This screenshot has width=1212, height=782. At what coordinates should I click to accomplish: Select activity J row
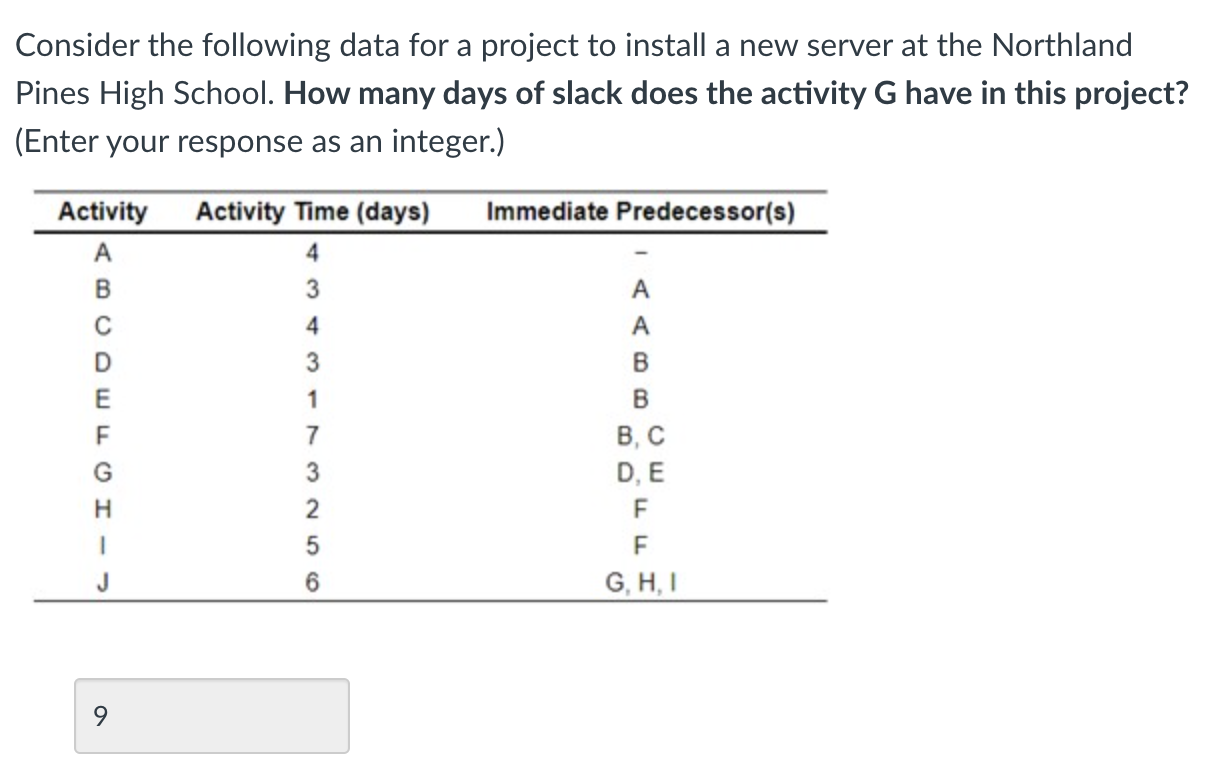tap(102, 578)
